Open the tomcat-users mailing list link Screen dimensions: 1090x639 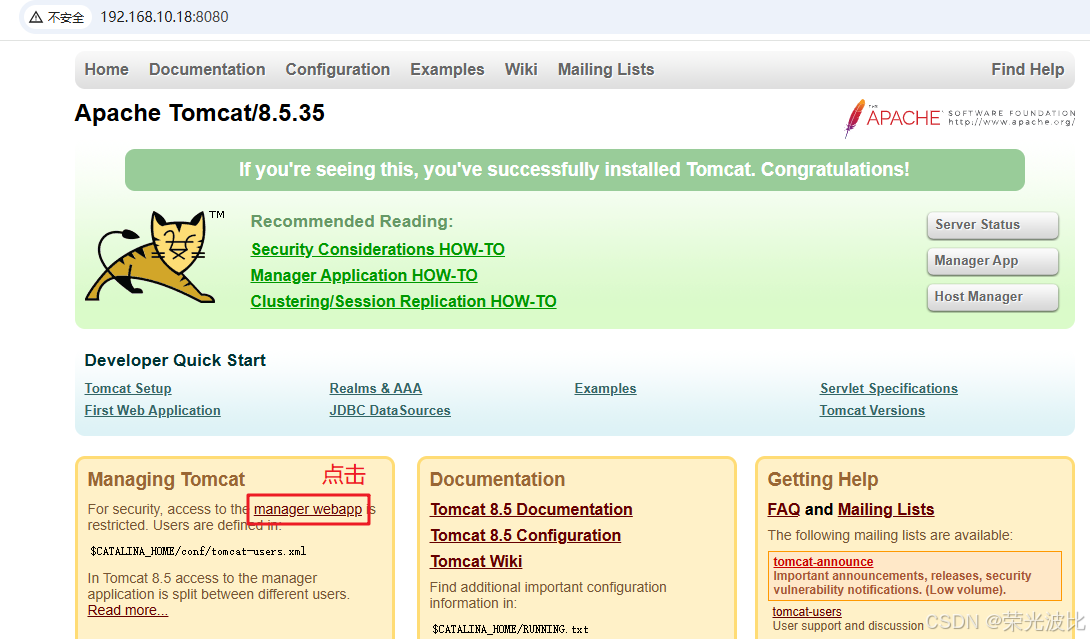click(x=807, y=612)
